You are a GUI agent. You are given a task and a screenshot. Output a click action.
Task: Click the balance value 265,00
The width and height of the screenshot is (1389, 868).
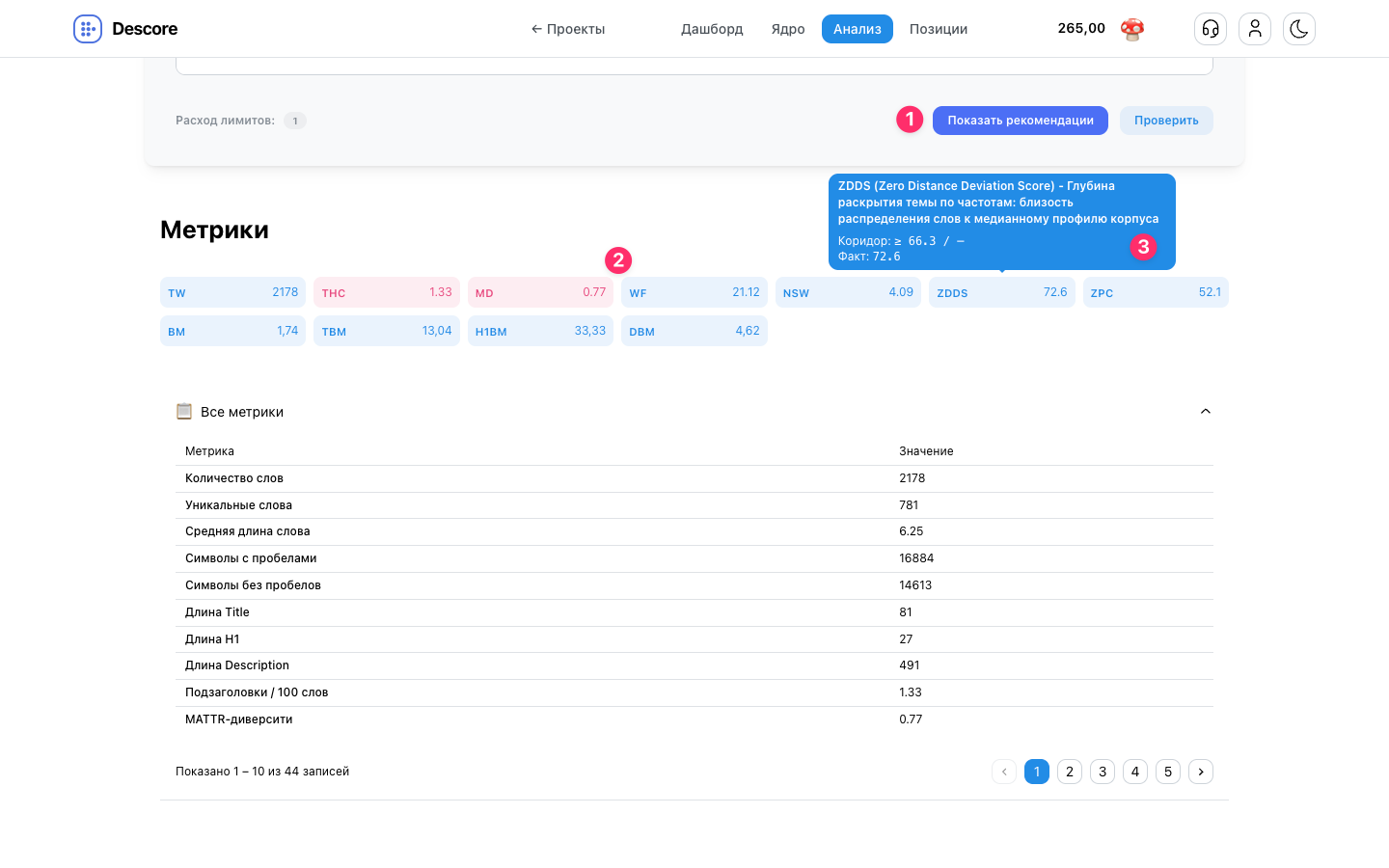1081,28
